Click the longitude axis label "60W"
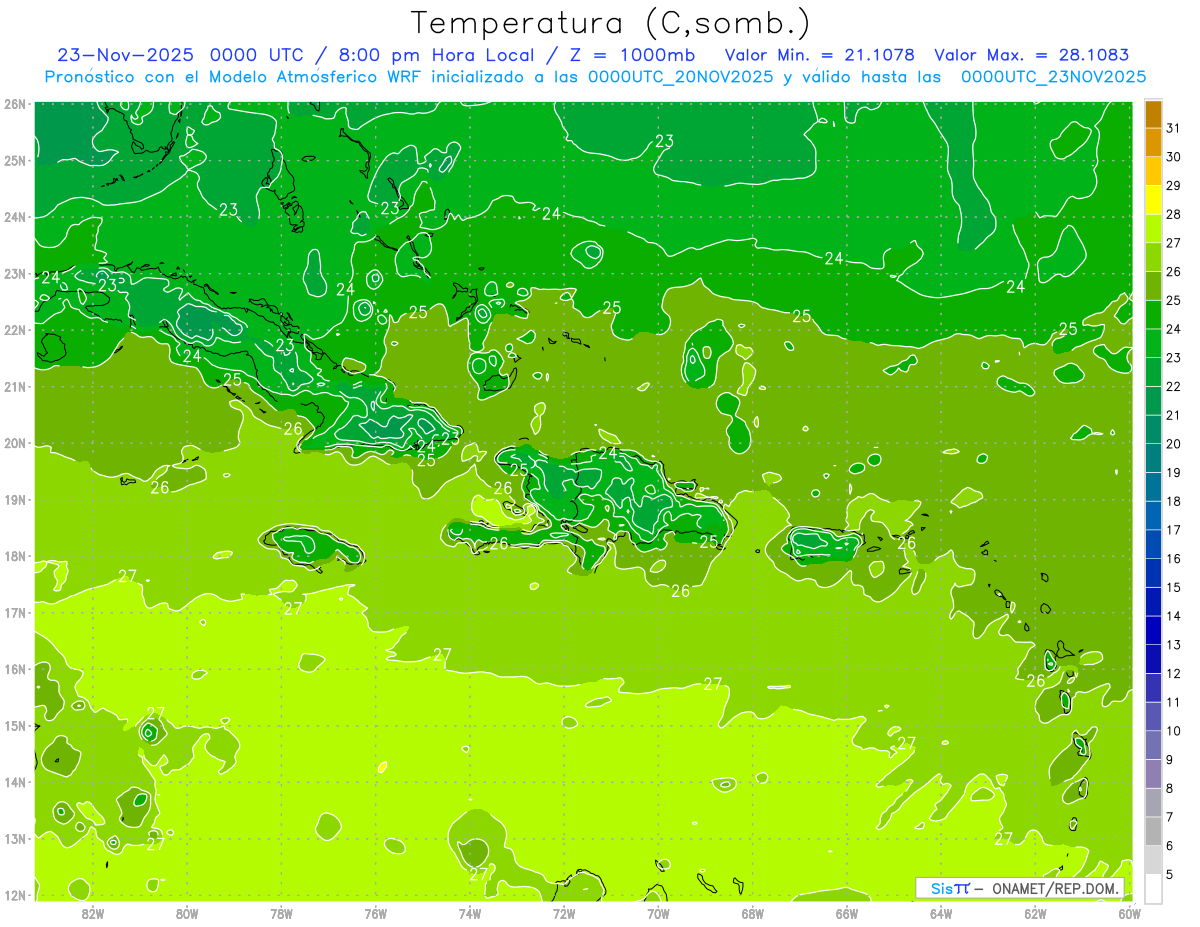The width and height of the screenshot is (1200, 927). point(1130,913)
